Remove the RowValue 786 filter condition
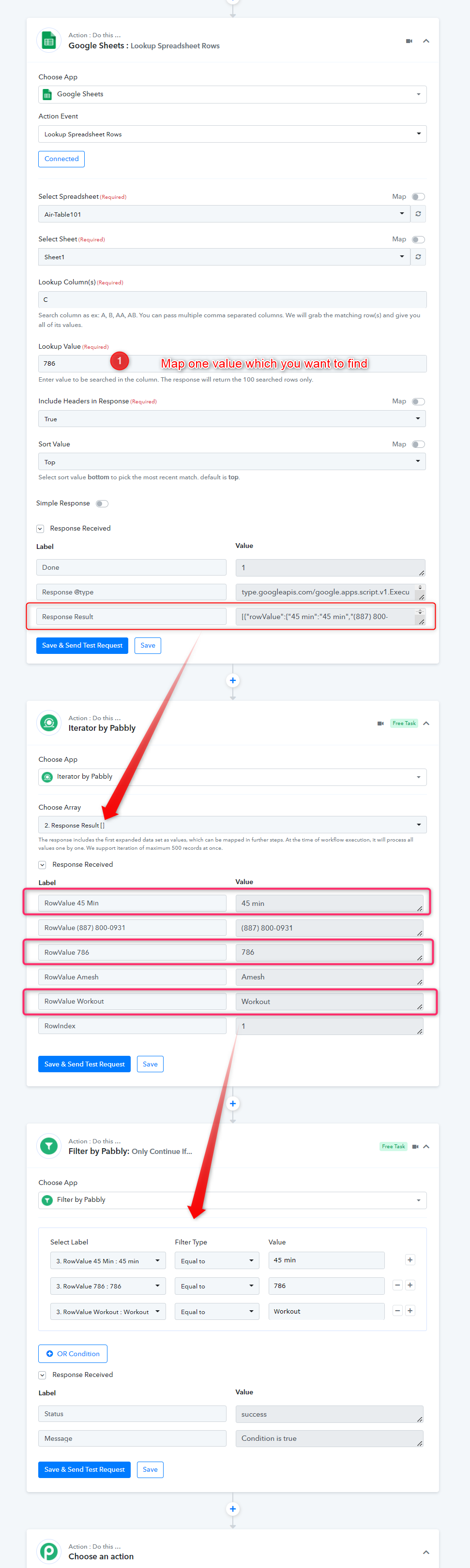470x1568 pixels. click(x=397, y=1285)
